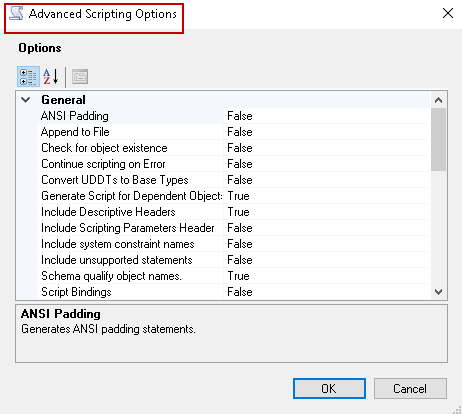Select the Script Bindings value cell
This screenshot has height=414, width=462.
[327, 292]
